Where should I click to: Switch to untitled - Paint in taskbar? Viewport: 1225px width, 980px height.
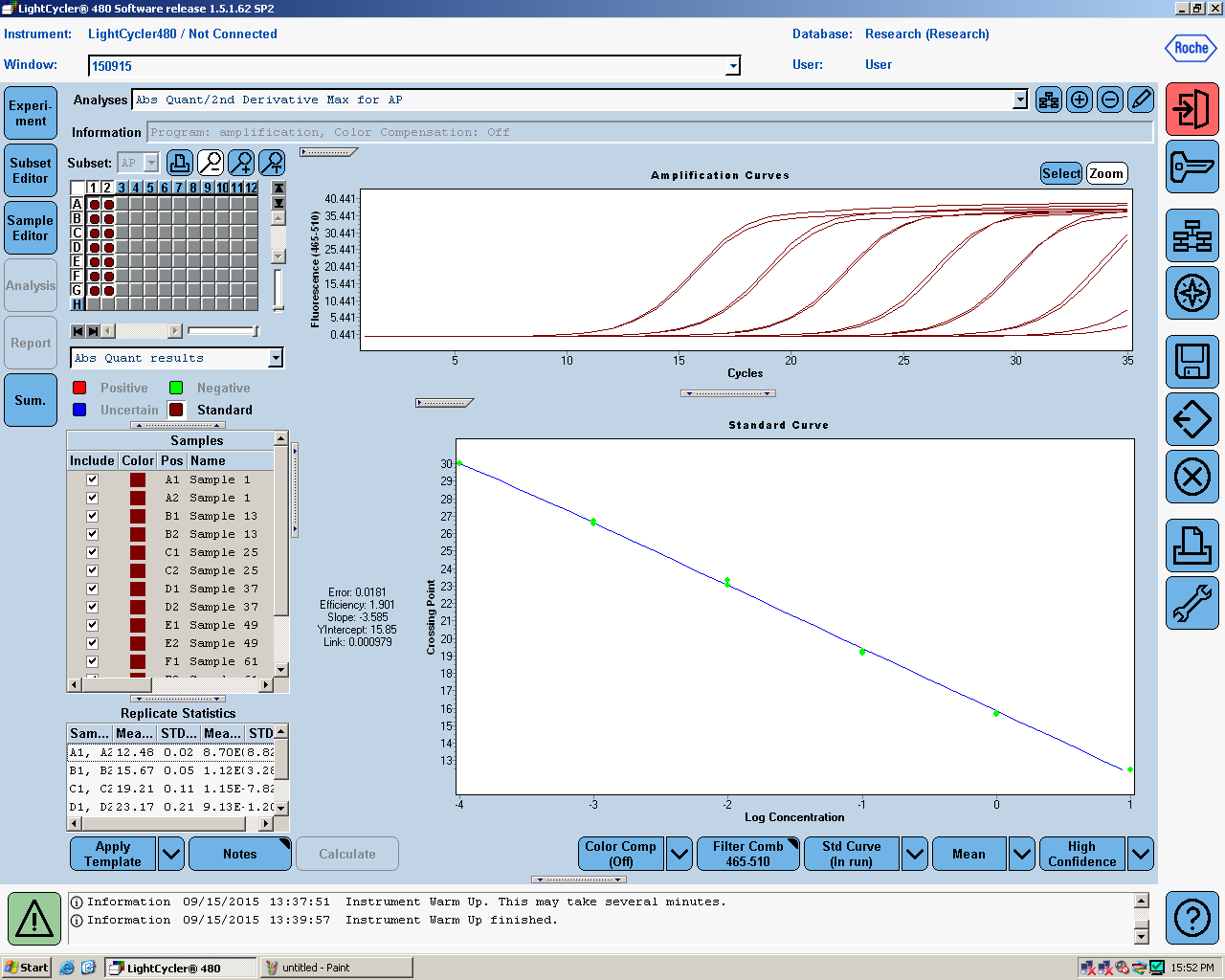click(x=335, y=968)
